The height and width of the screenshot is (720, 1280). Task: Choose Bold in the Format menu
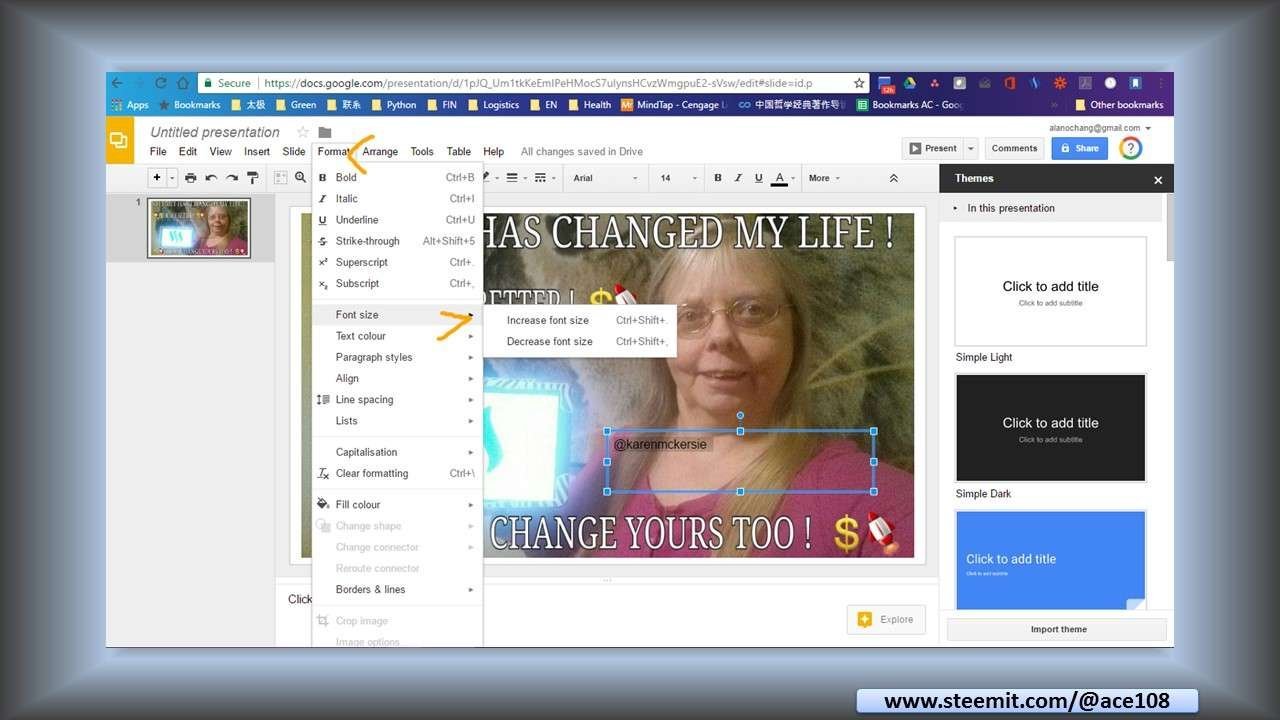(x=397, y=177)
